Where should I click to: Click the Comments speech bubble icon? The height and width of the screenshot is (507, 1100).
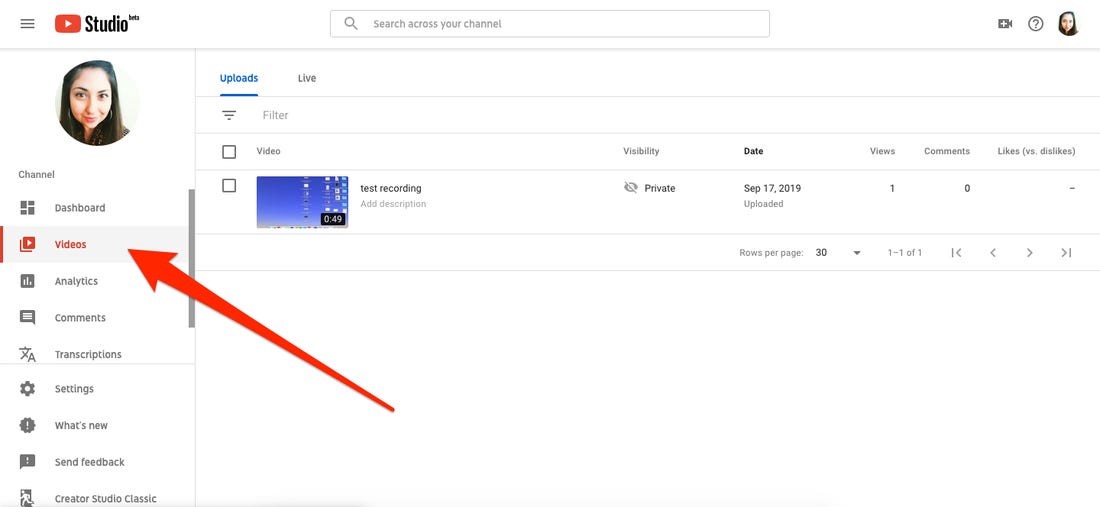pos(27,318)
